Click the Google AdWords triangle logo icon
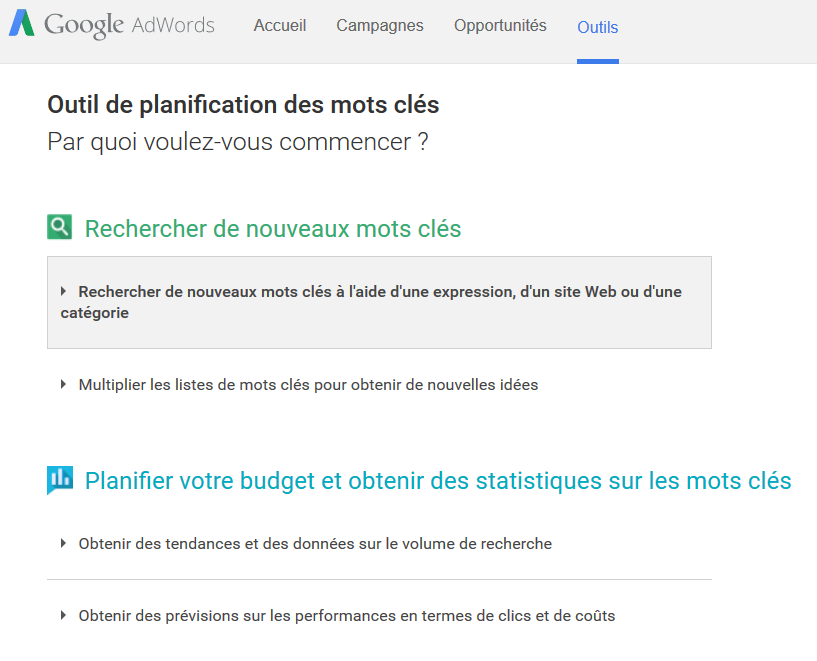 pos(22,23)
